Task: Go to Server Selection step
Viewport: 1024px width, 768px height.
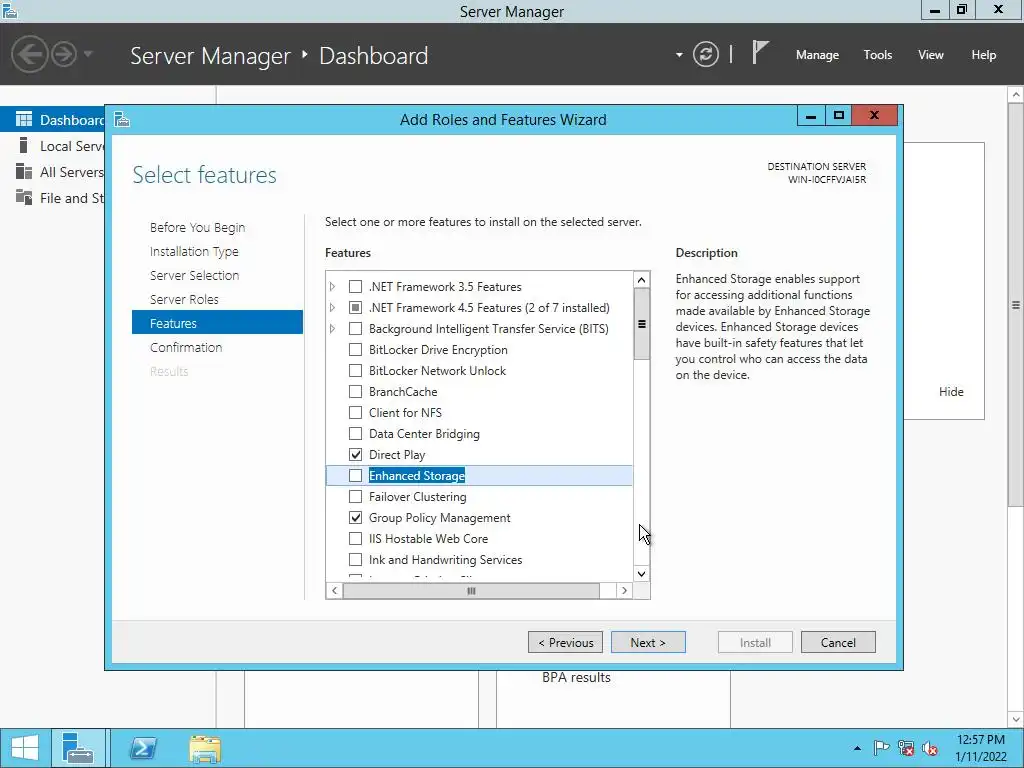Action: pos(194,276)
